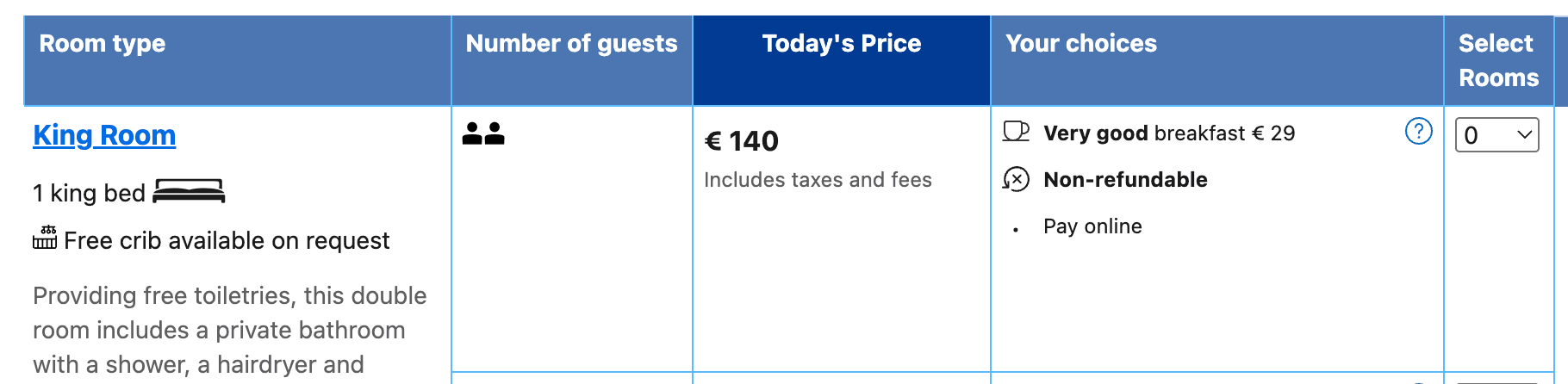Click the crib icon

click(45, 238)
